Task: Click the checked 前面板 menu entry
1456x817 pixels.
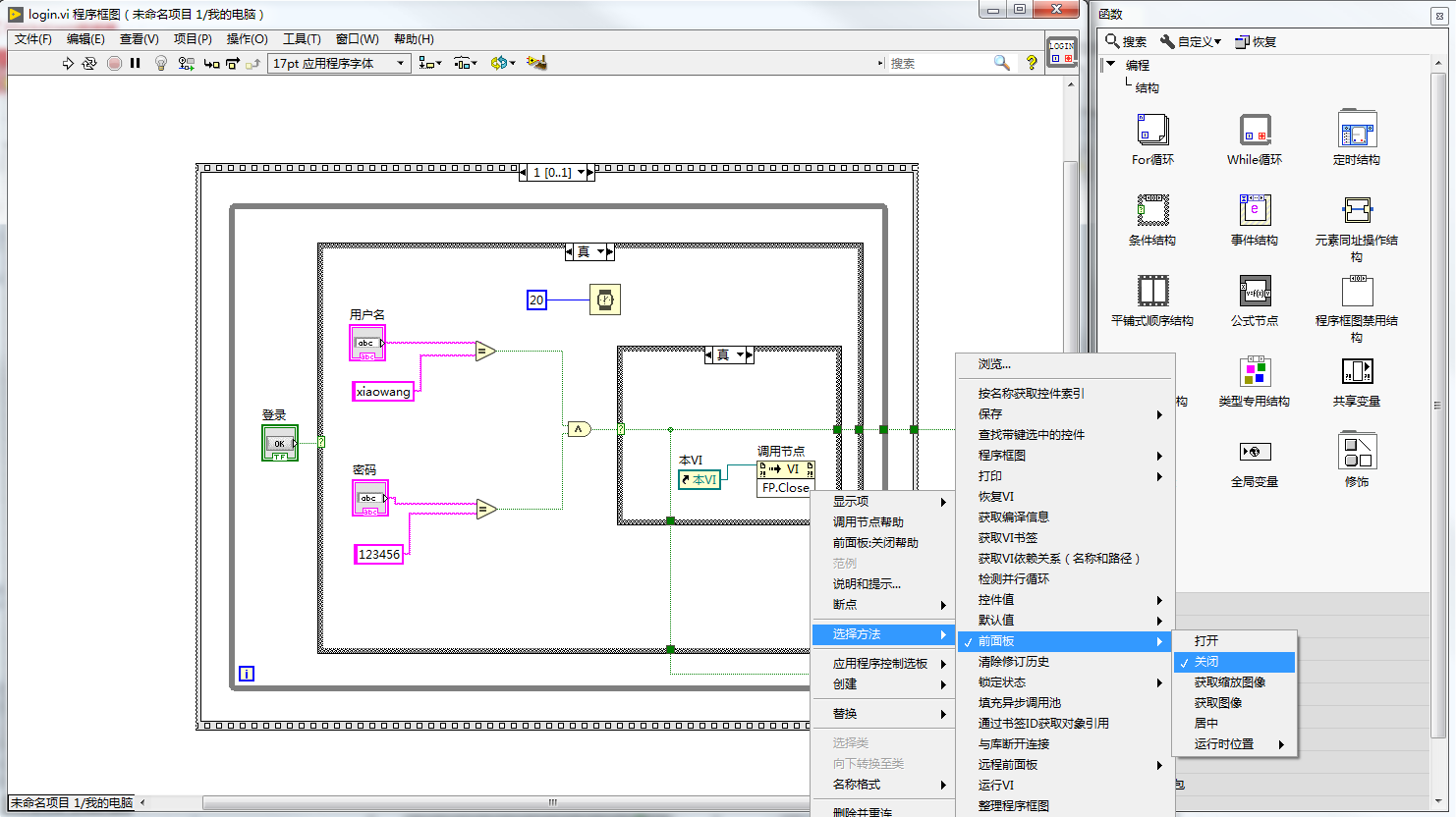Action: pos(1065,641)
